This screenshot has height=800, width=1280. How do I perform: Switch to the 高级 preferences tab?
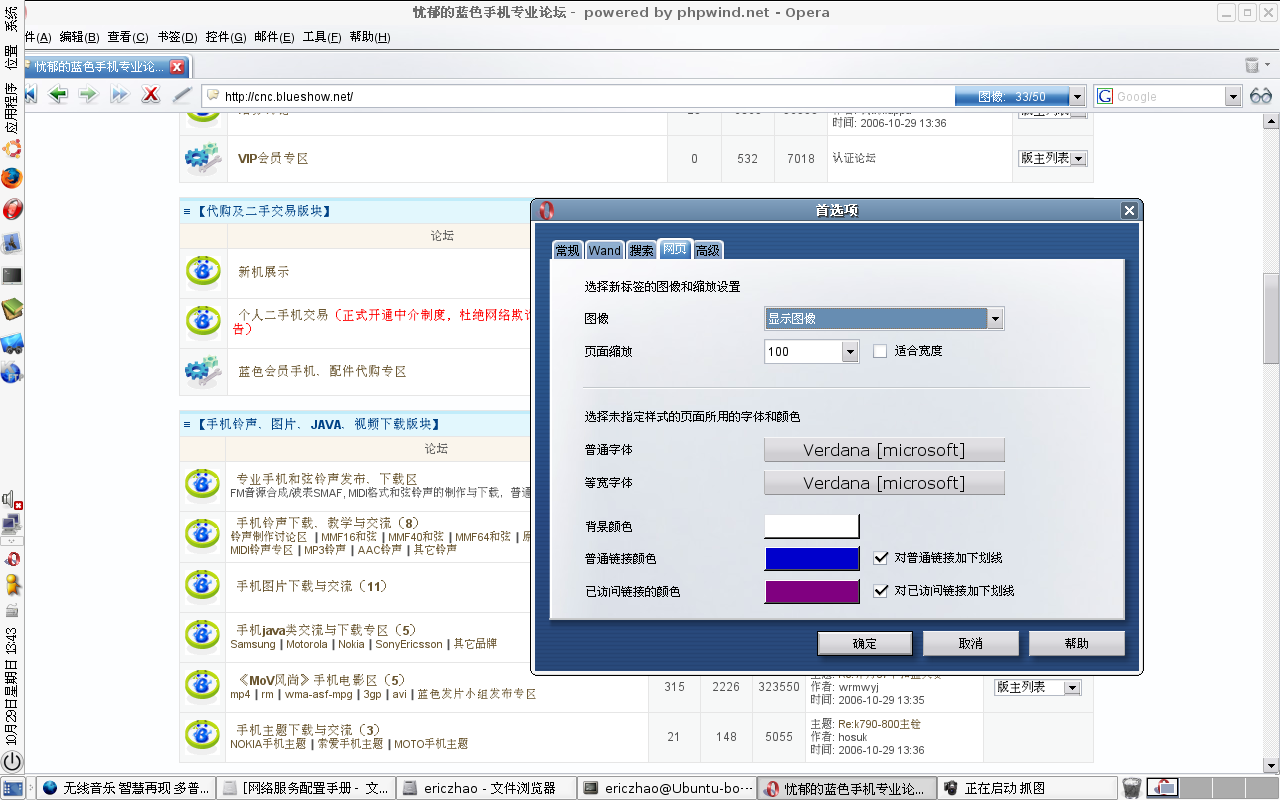[x=707, y=250]
